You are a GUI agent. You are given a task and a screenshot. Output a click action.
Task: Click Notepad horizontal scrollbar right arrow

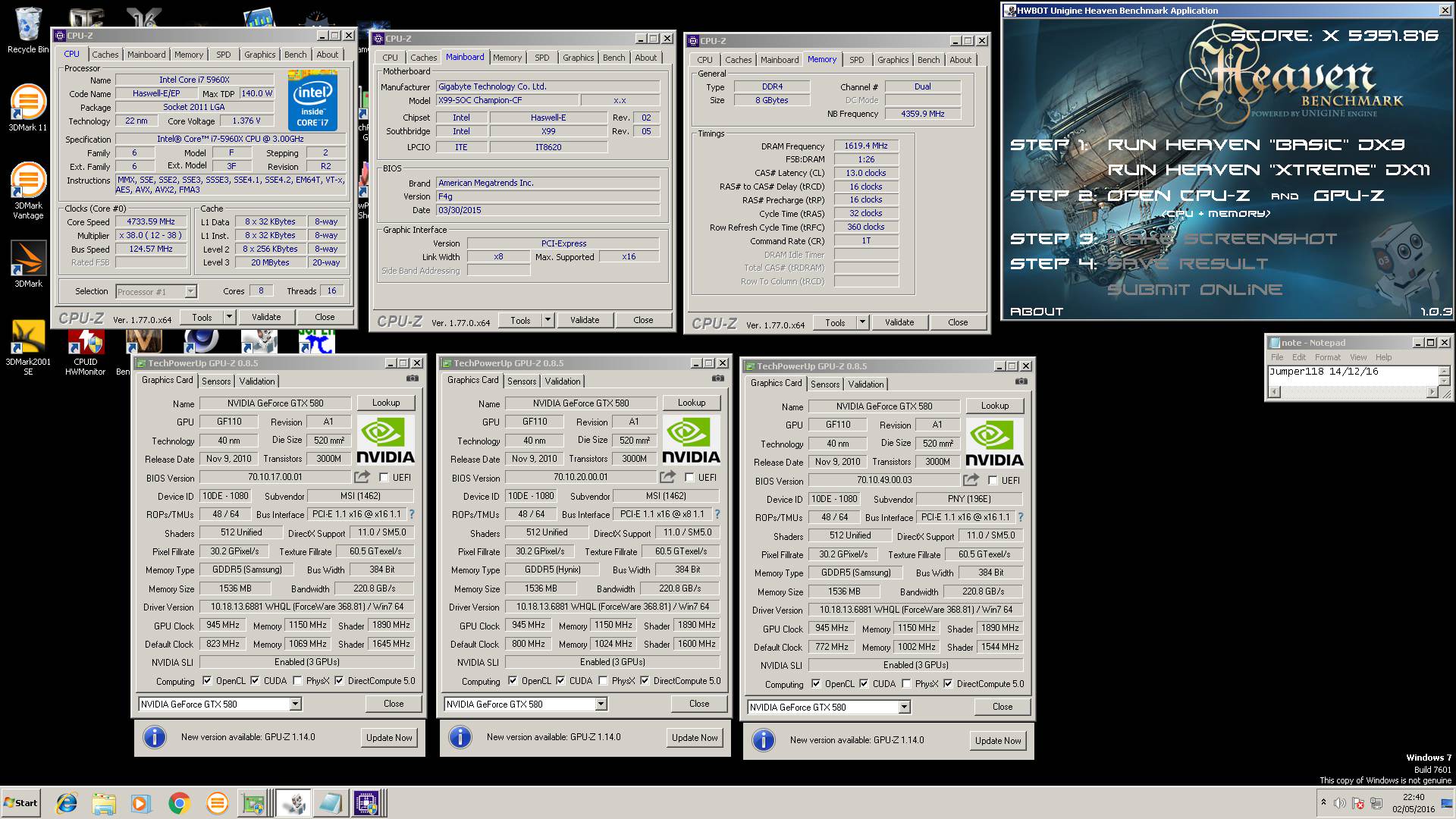1432,392
